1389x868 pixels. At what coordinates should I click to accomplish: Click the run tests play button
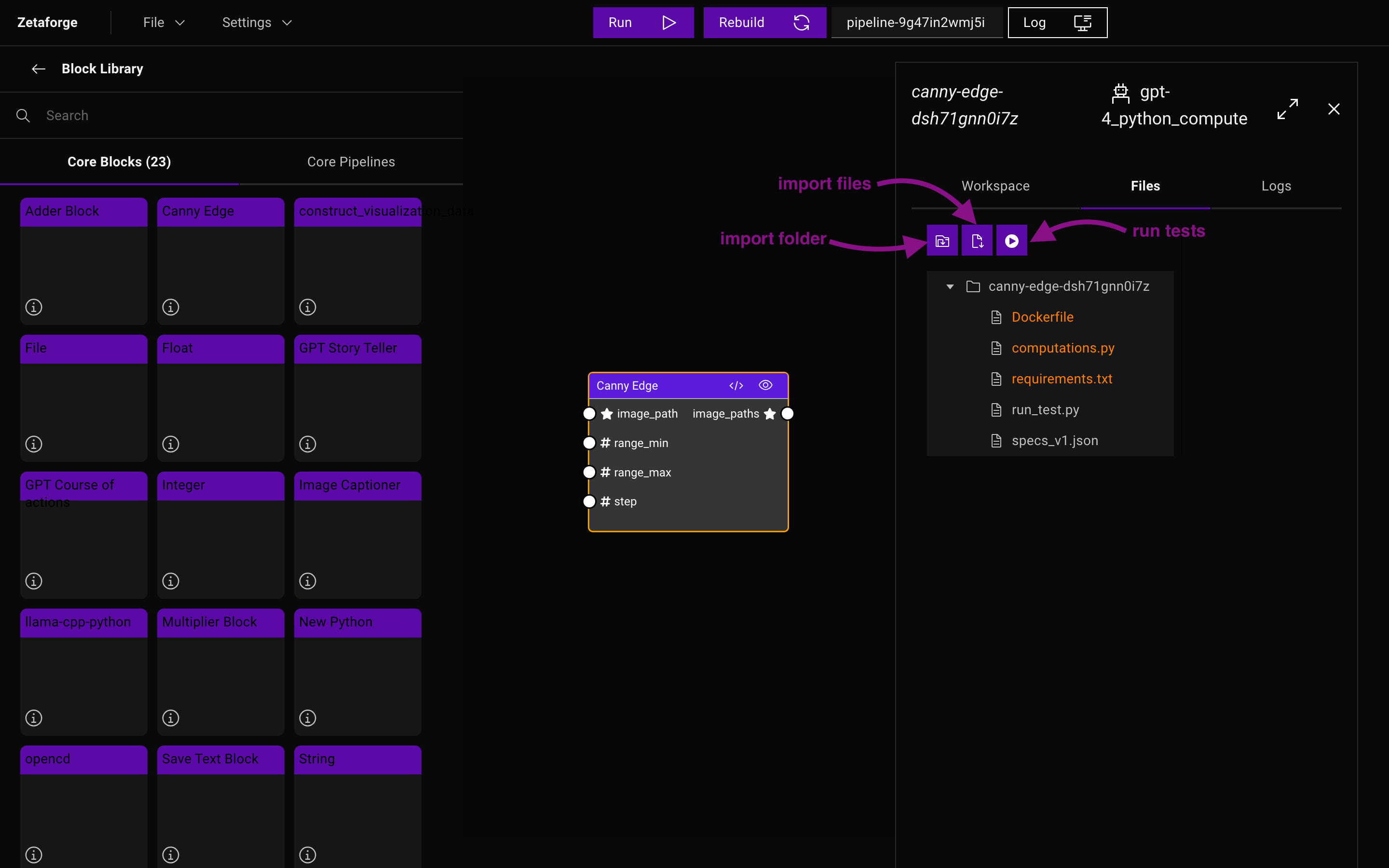click(1012, 241)
